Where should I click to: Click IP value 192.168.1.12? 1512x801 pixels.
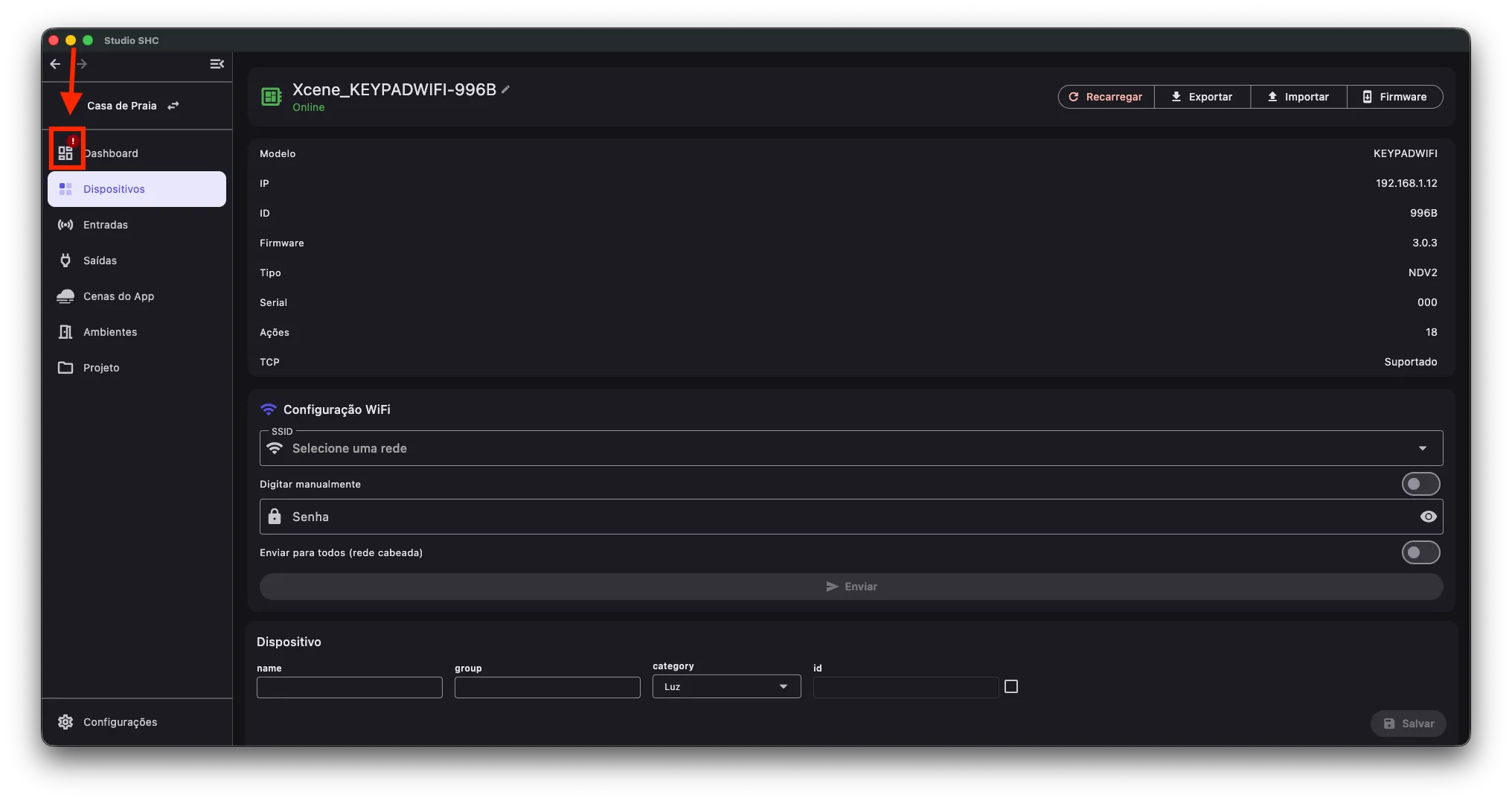click(x=1406, y=183)
